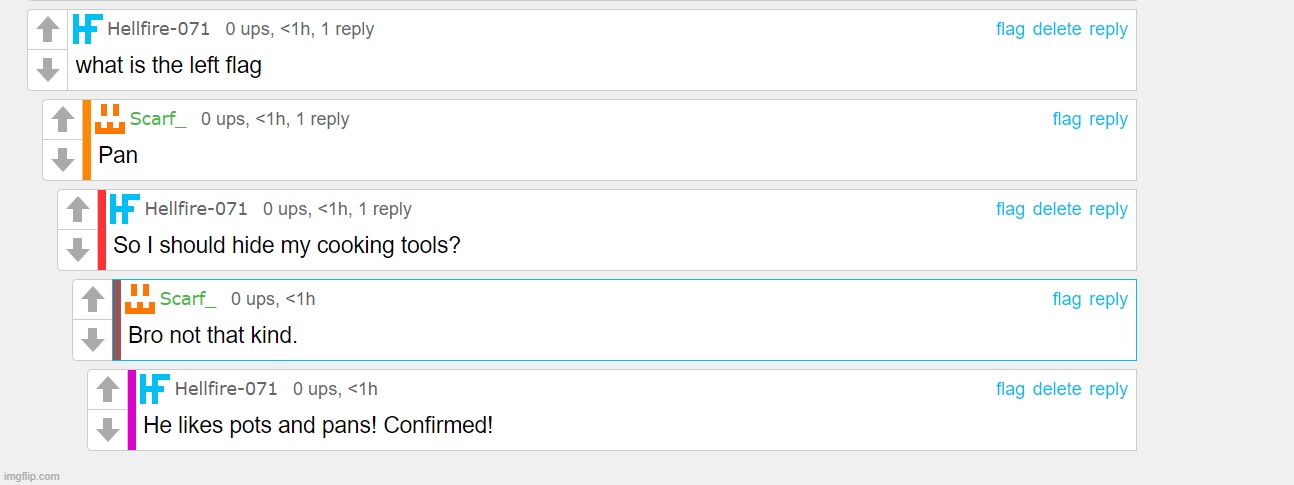Flag the "what is the left flag" comment
Image resolution: width=1294 pixels, height=485 pixels.
1010,29
